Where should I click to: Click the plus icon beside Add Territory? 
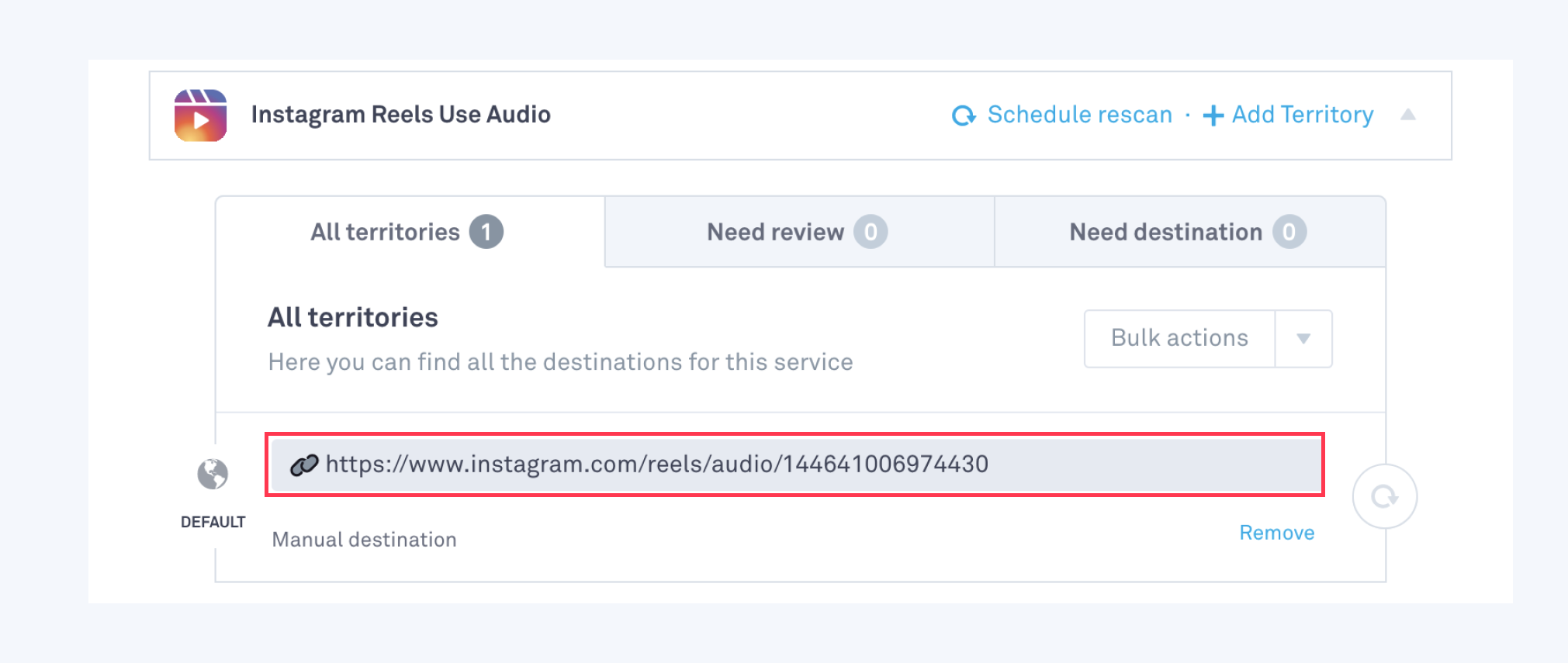(1213, 116)
